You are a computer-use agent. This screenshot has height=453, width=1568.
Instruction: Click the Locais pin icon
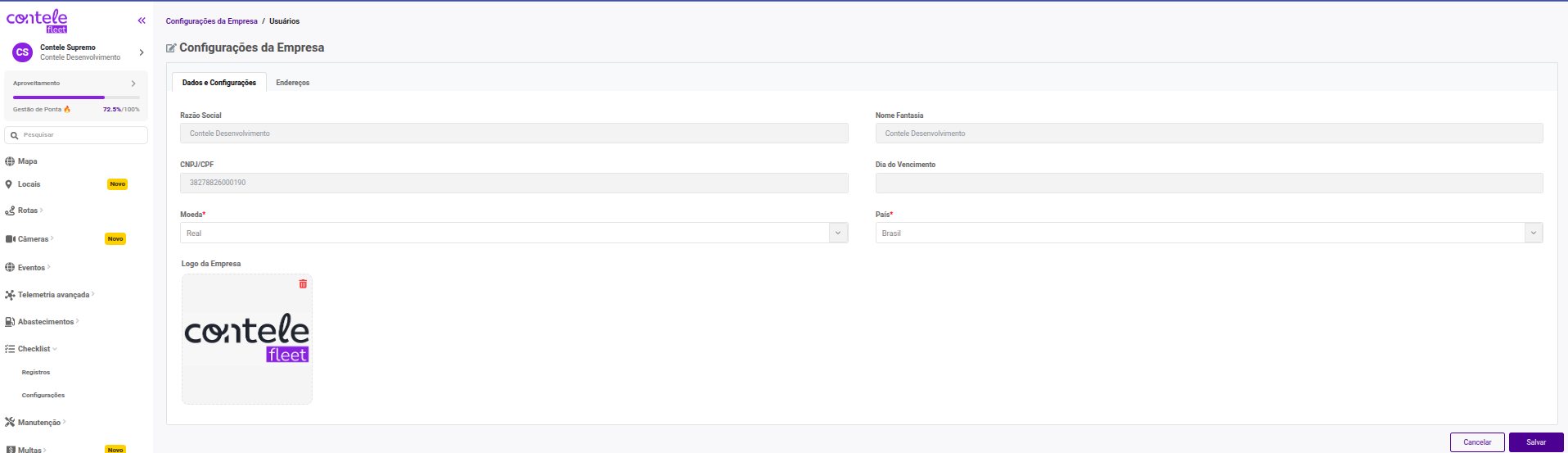[9, 184]
